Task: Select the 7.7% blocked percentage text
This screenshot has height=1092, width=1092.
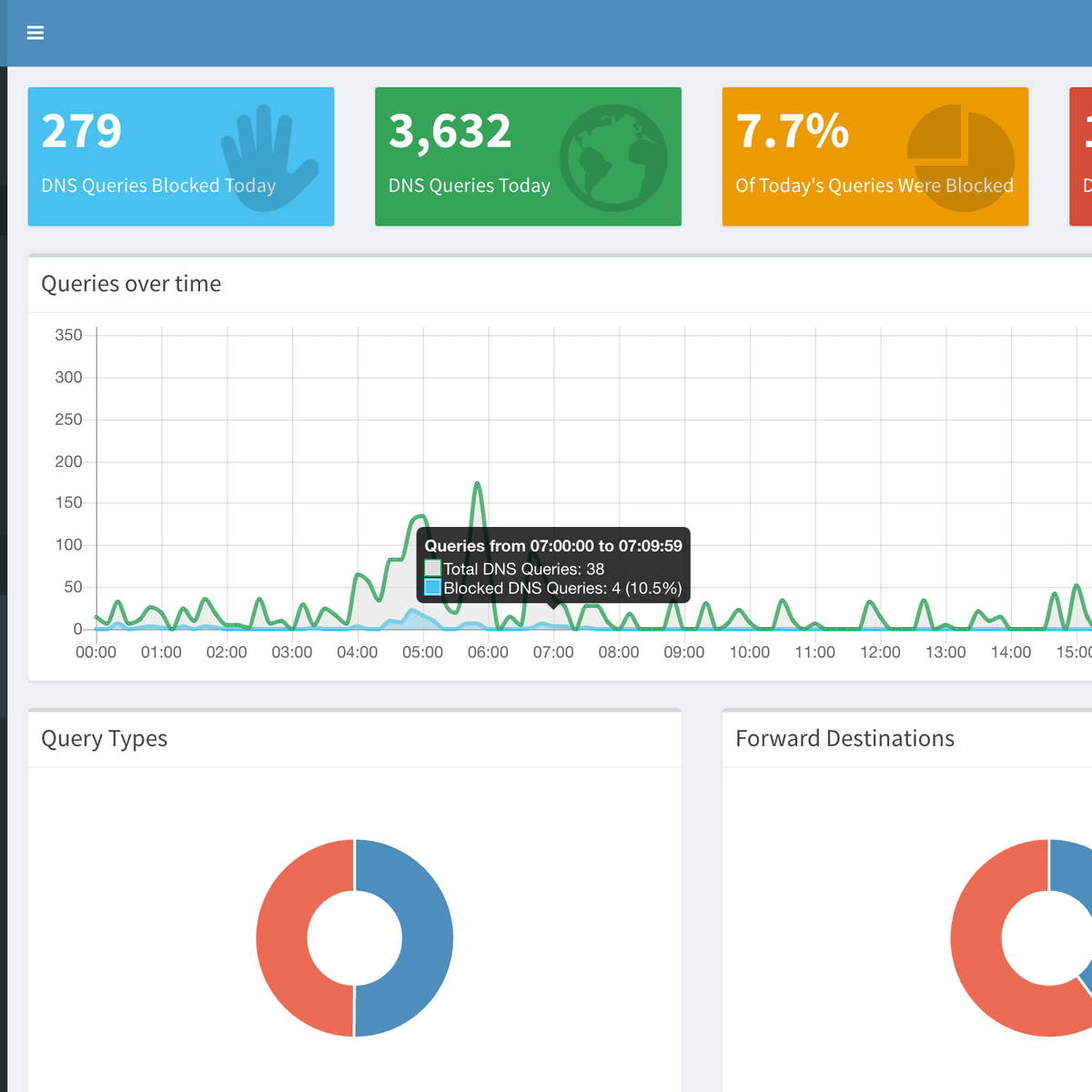Action: pos(792,131)
